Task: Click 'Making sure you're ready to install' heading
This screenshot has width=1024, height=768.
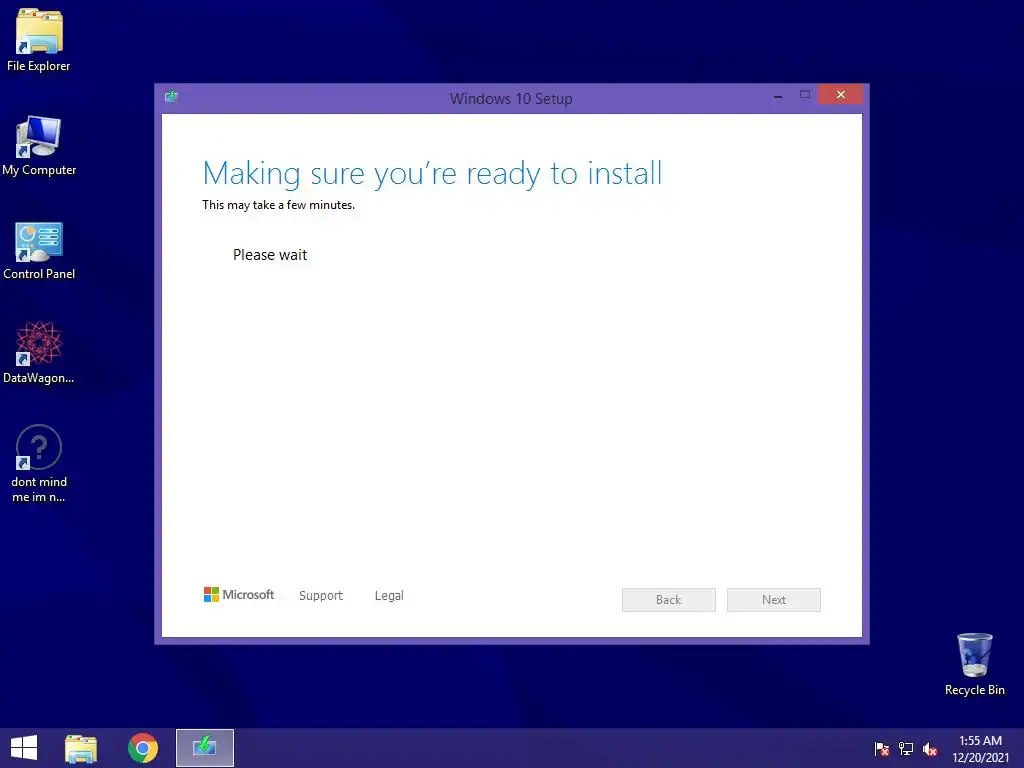Action: pos(432,174)
